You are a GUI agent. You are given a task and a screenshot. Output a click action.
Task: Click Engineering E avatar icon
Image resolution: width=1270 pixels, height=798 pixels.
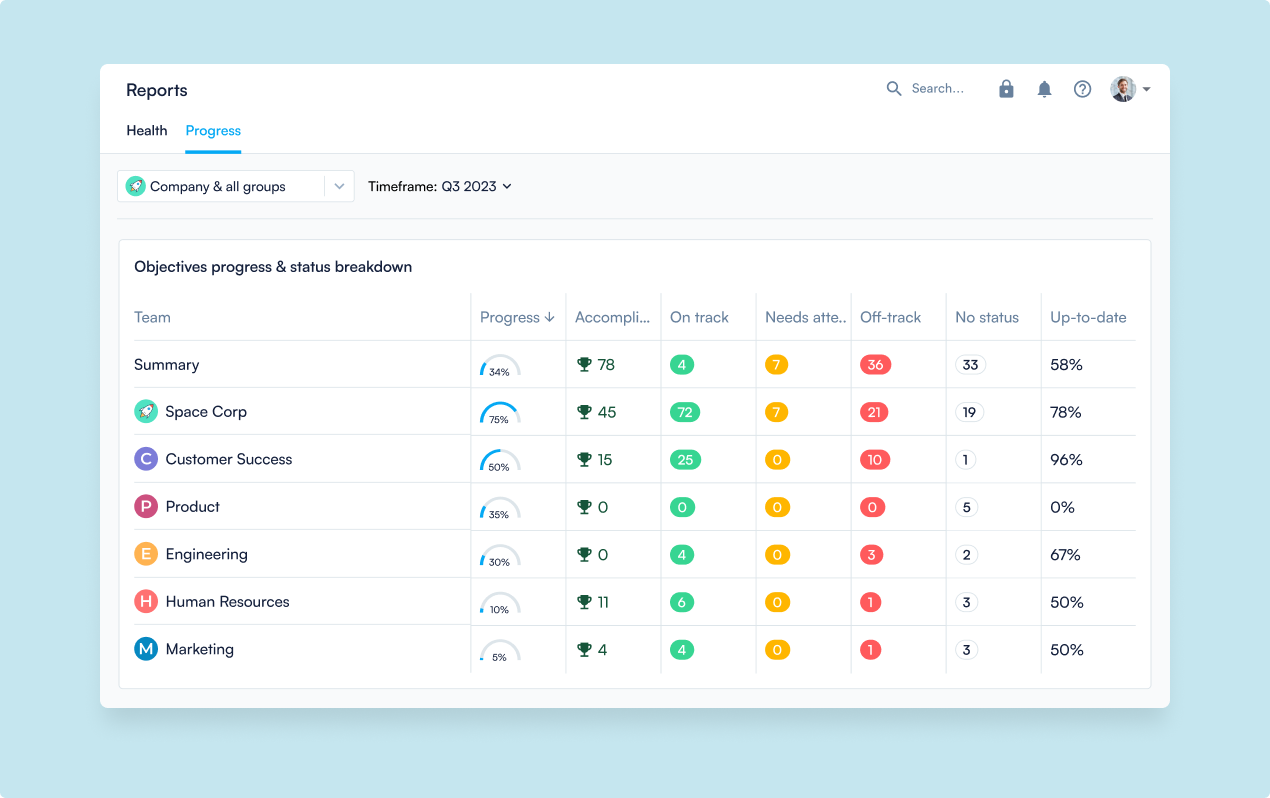[146, 554]
